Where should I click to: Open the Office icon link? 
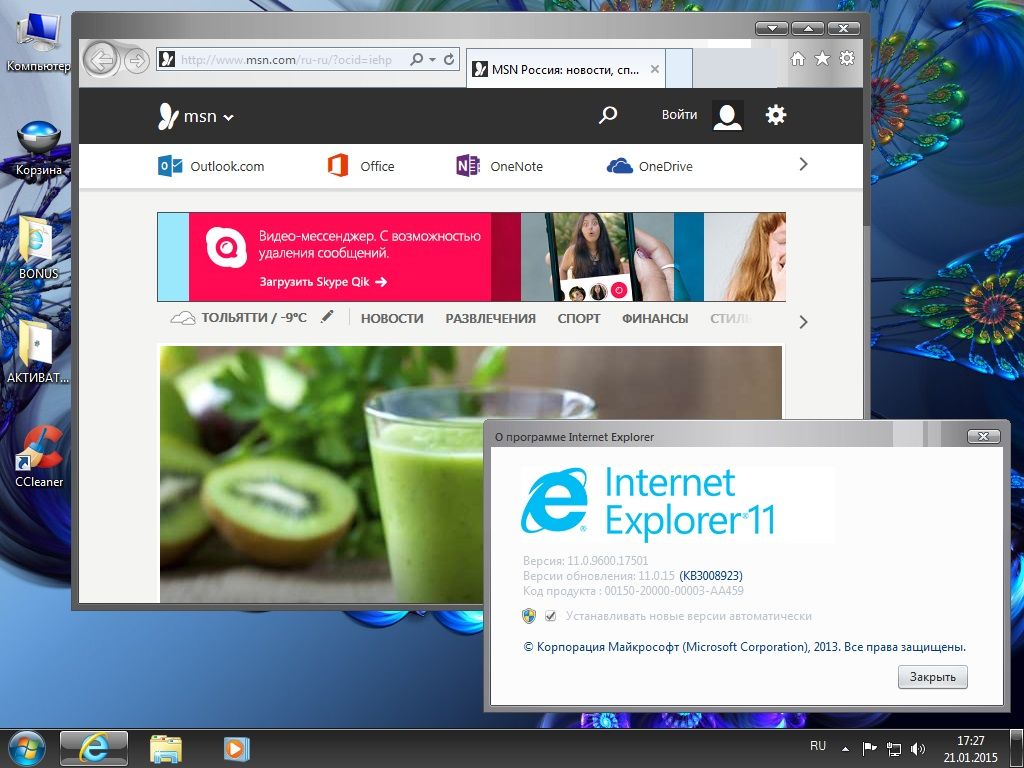pyautogui.click(x=338, y=165)
